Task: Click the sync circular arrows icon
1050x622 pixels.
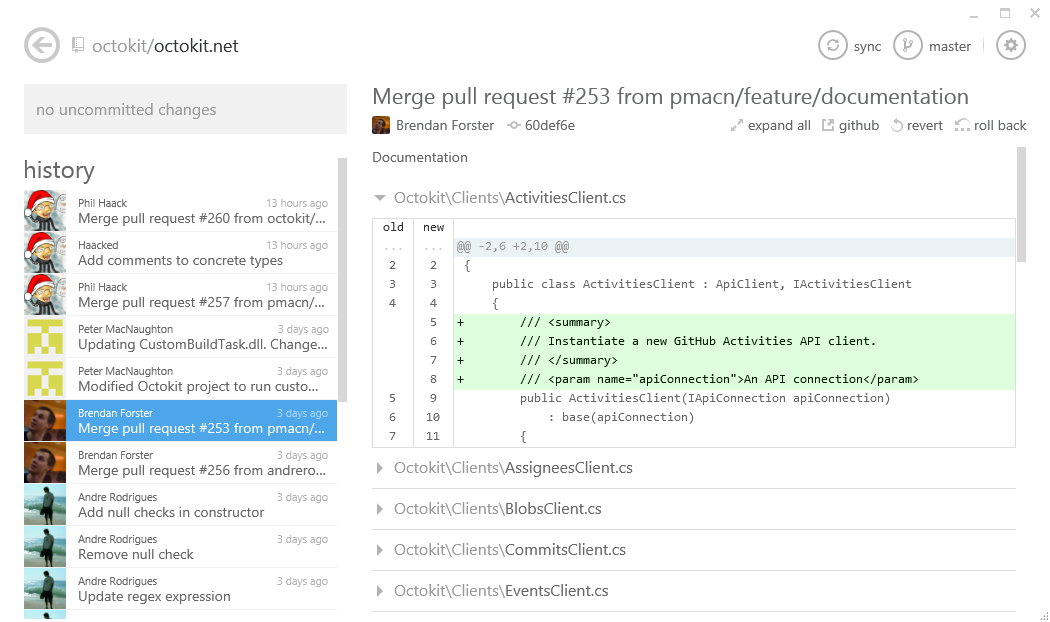Action: 832,46
